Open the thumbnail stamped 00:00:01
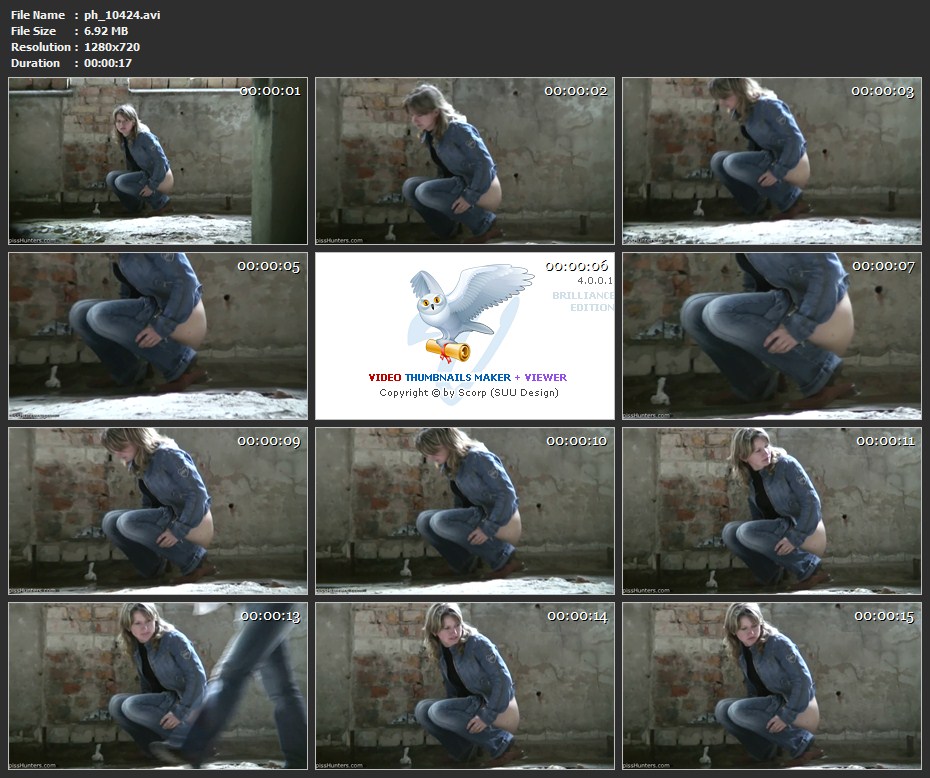Image resolution: width=930 pixels, height=778 pixels. (x=158, y=161)
